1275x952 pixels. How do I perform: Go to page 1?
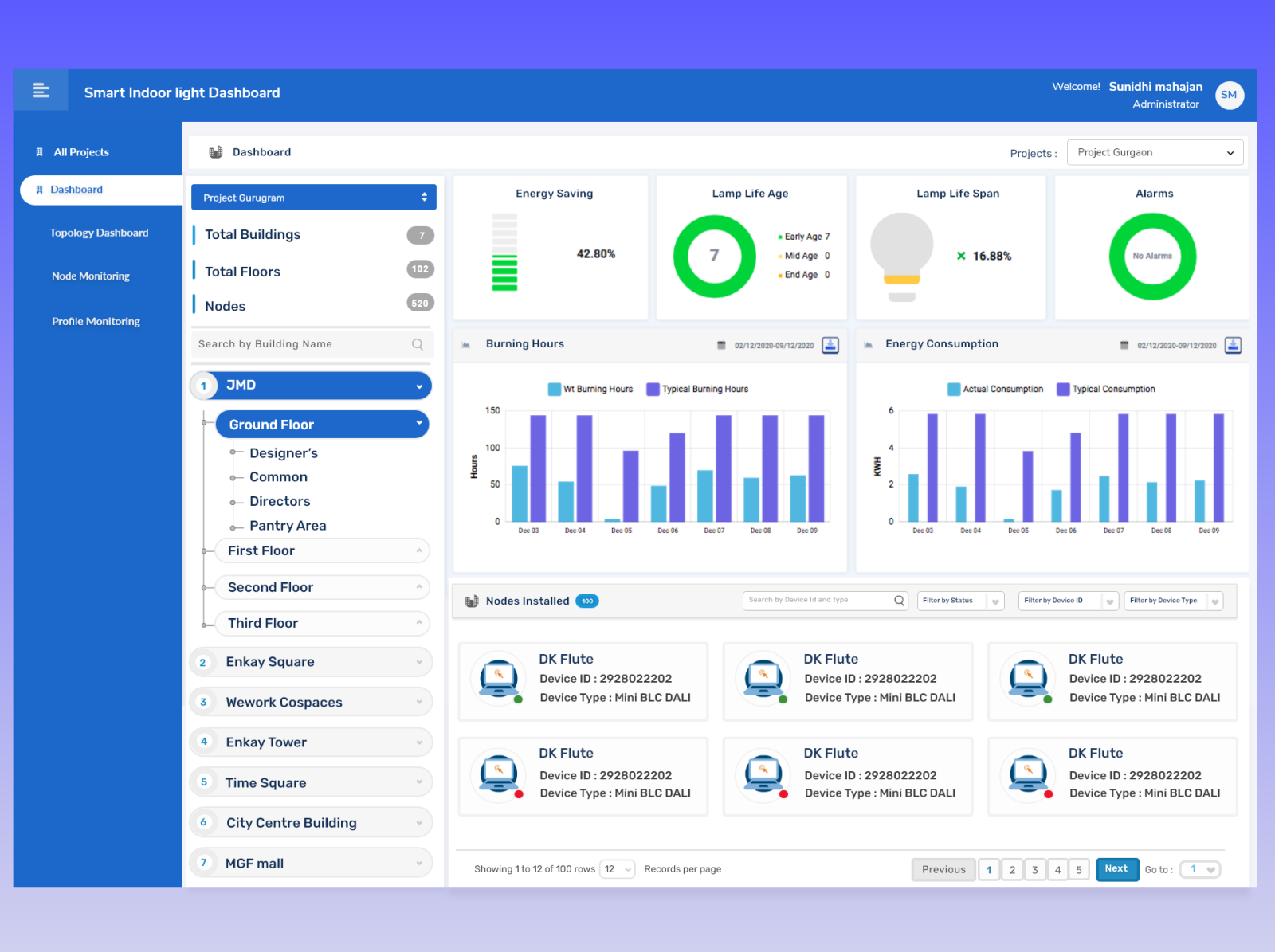tap(989, 869)
